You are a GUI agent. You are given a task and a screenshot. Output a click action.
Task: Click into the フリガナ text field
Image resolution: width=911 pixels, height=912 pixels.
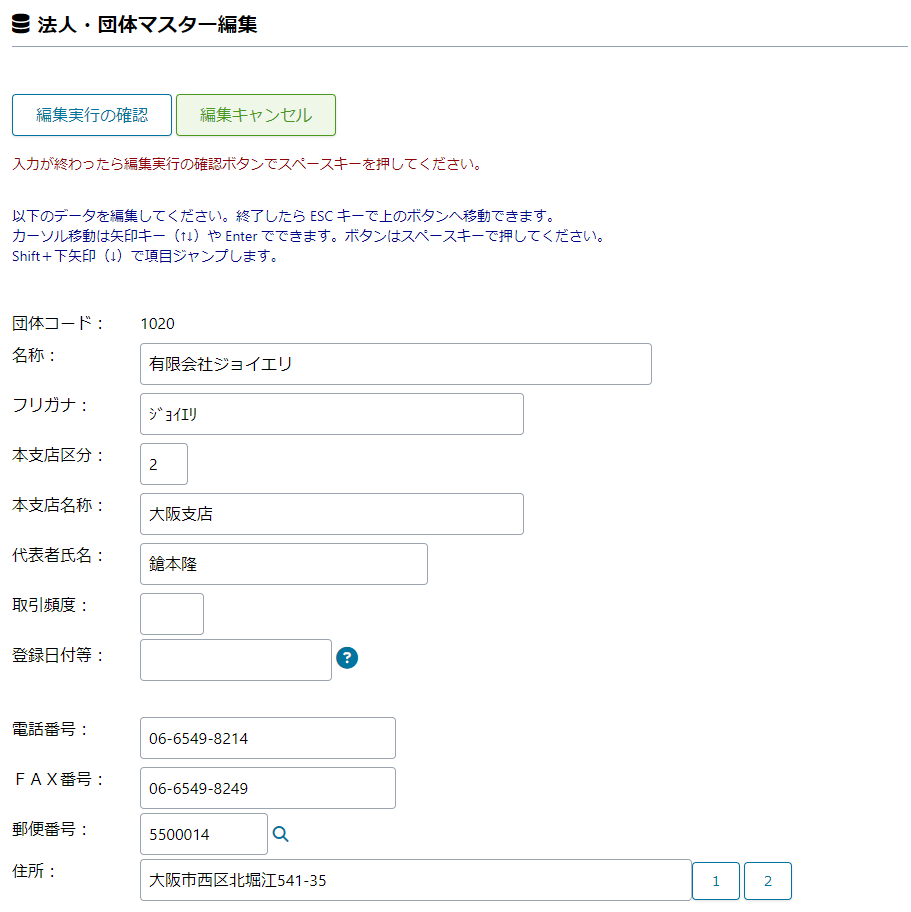tap(331, 414)
